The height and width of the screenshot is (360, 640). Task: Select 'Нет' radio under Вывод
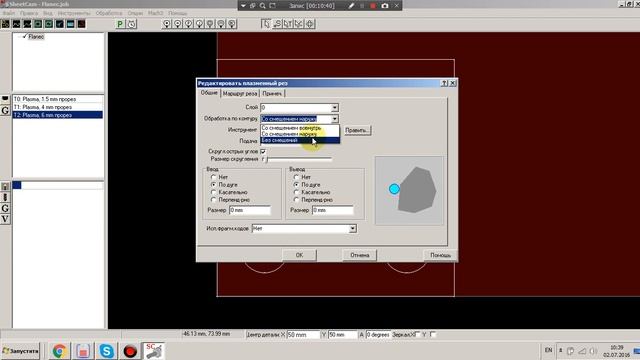pyautogui.click(x=297, y=177)
